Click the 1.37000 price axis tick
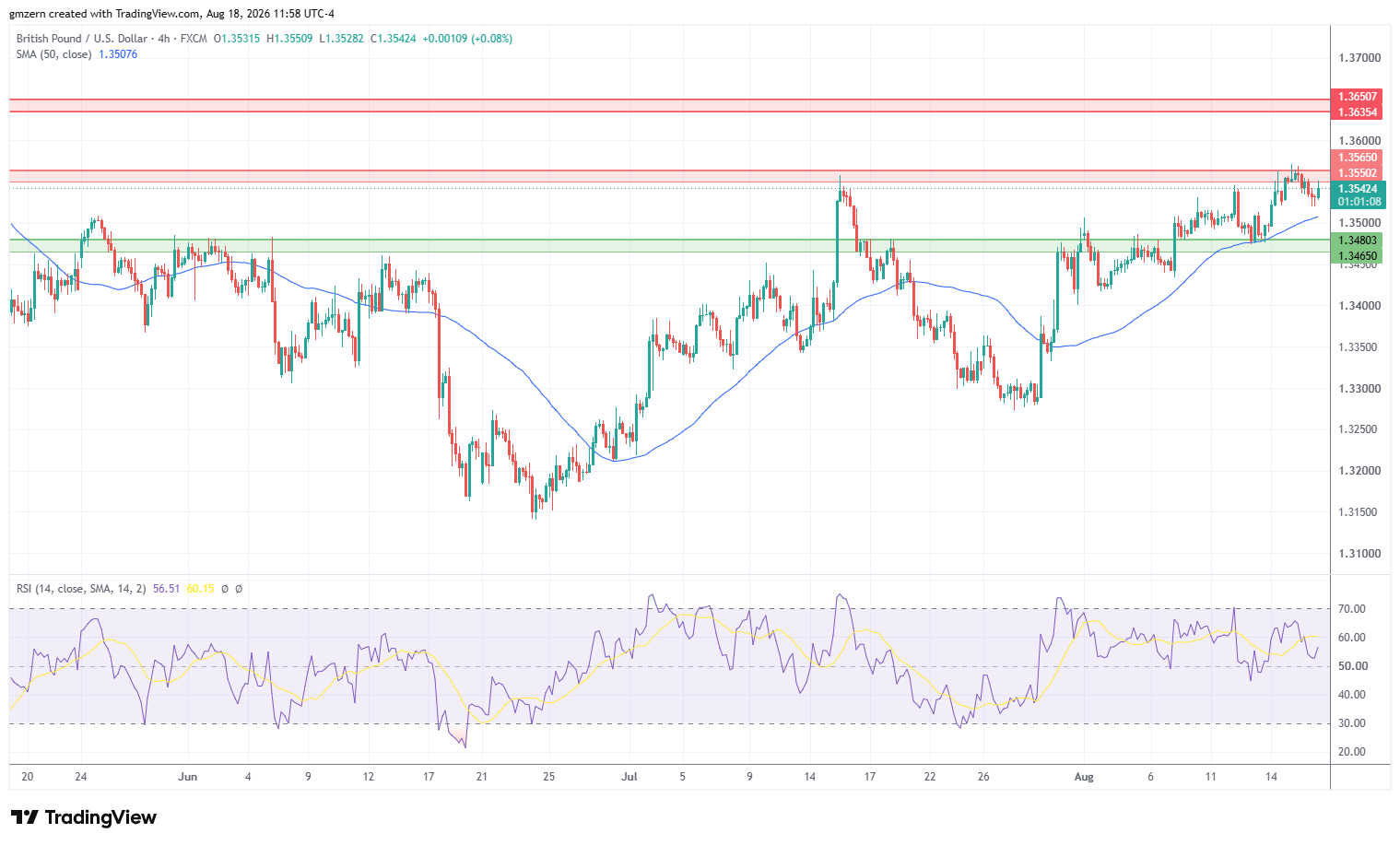This screenshot has width=1400, height=845. [x=1359, y=58]
